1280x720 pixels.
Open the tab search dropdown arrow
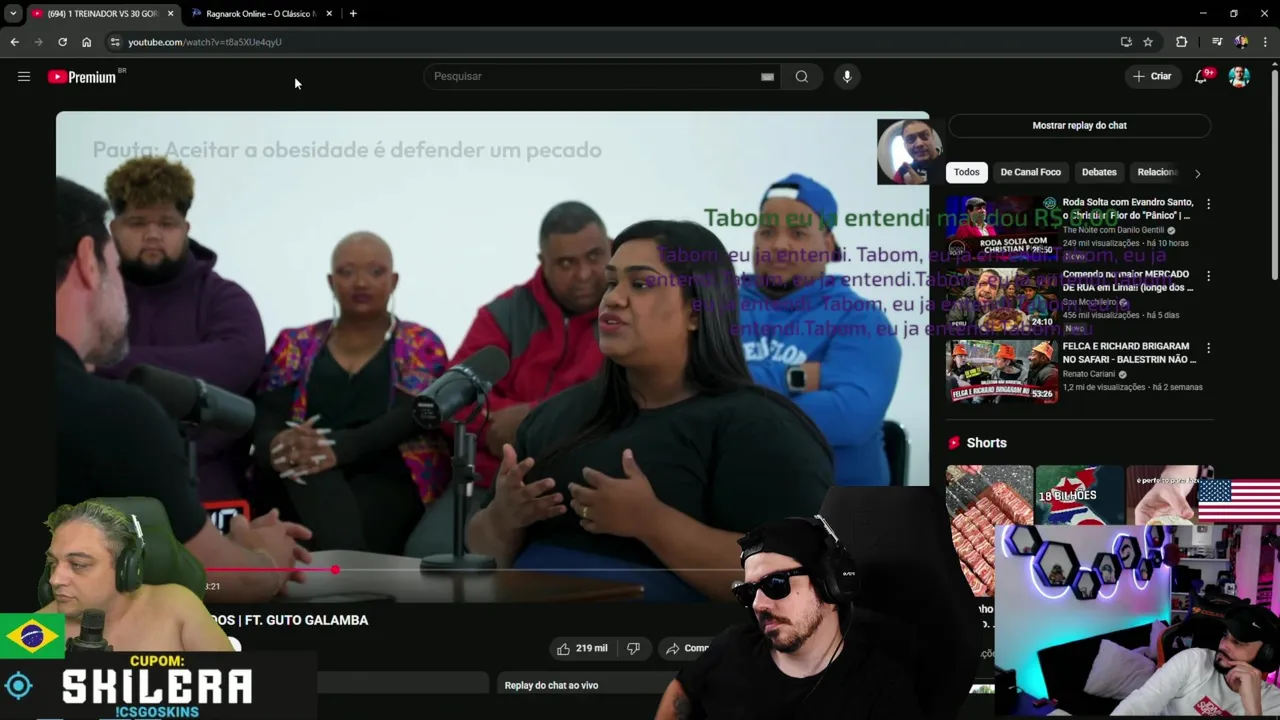pos(13,13)
